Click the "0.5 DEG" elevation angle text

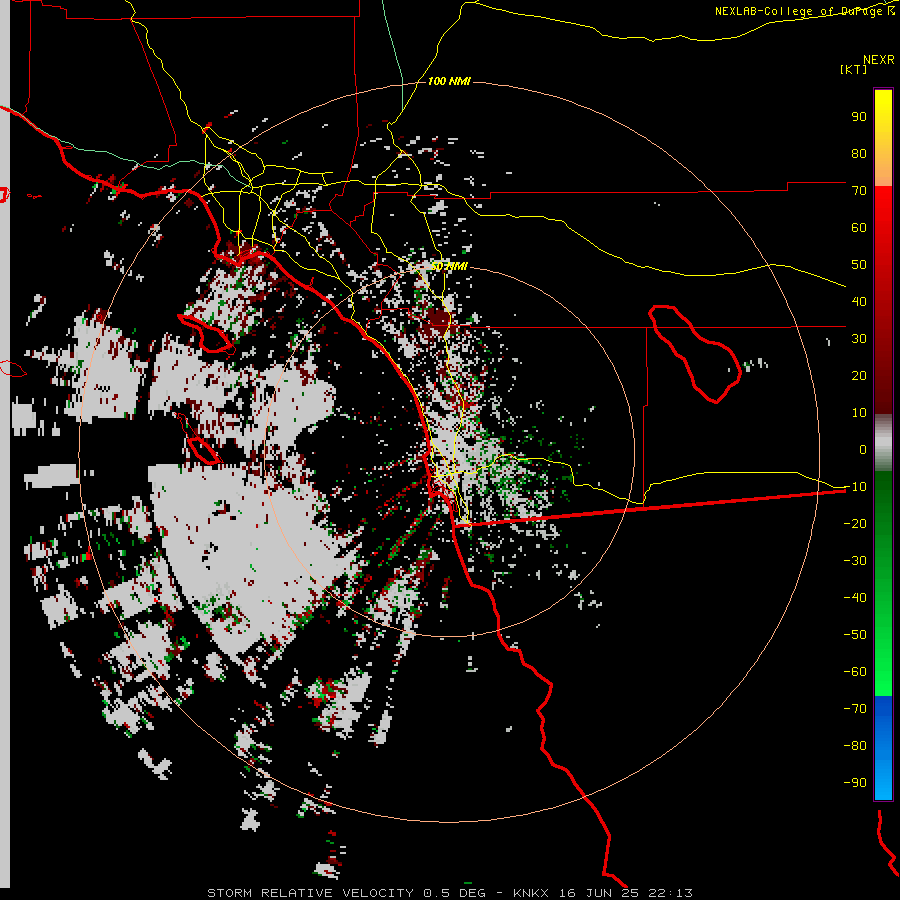[454, 893]
